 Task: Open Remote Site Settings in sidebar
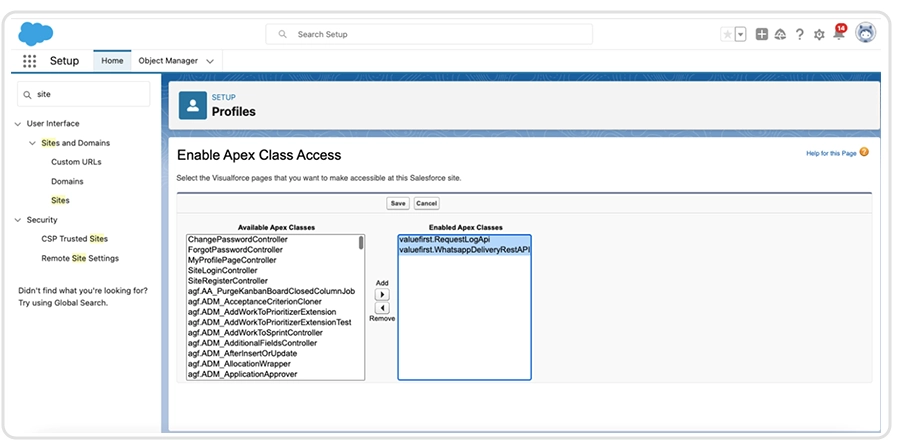80,258
